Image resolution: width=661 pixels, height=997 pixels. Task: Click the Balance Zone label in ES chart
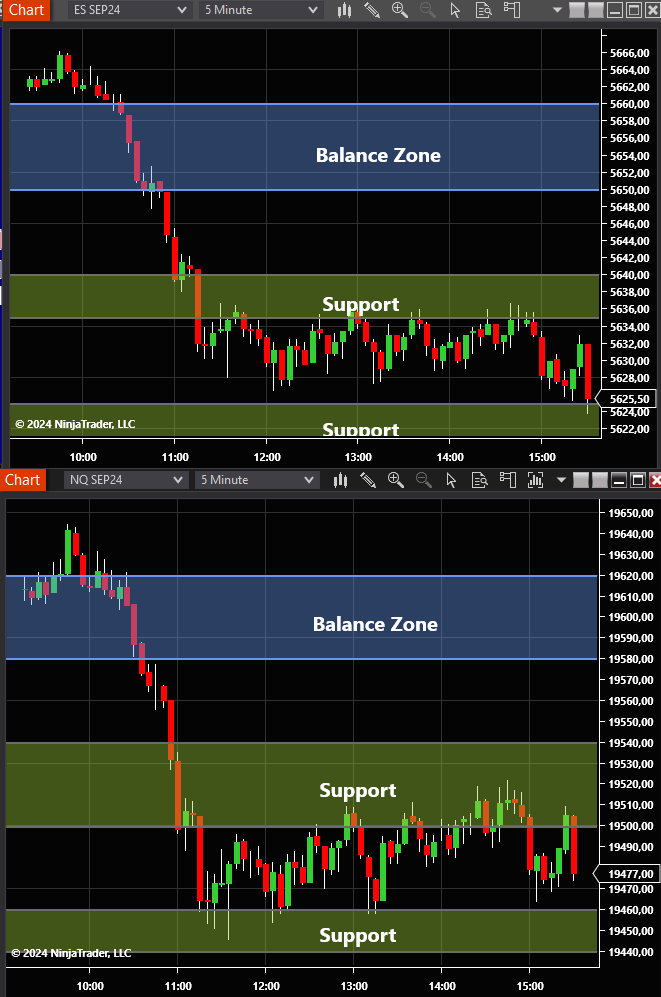(378, 155)
